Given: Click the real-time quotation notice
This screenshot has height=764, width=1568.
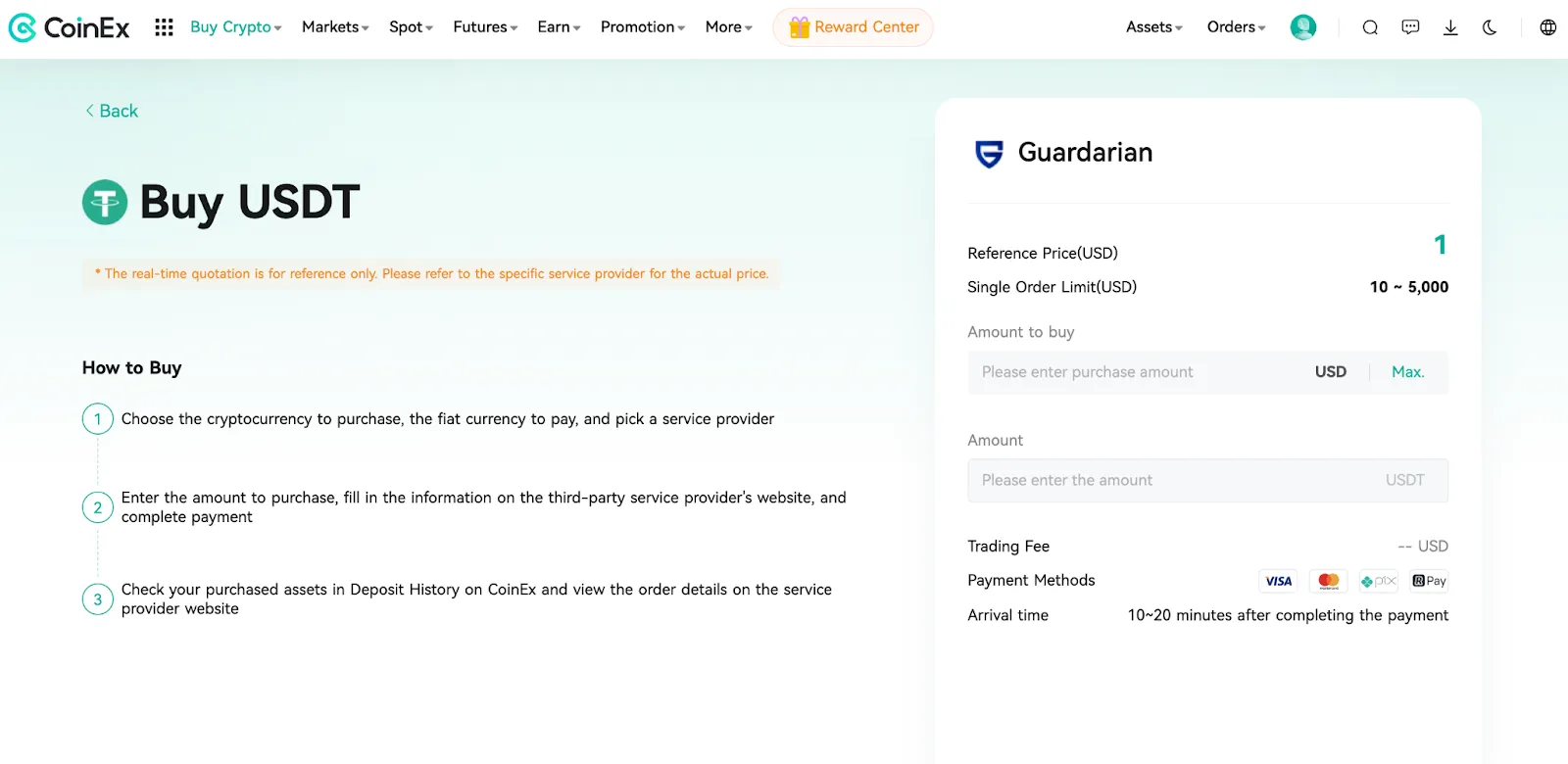Looking at the screenshot, I should pyautogui.click(x=431, y=274).
